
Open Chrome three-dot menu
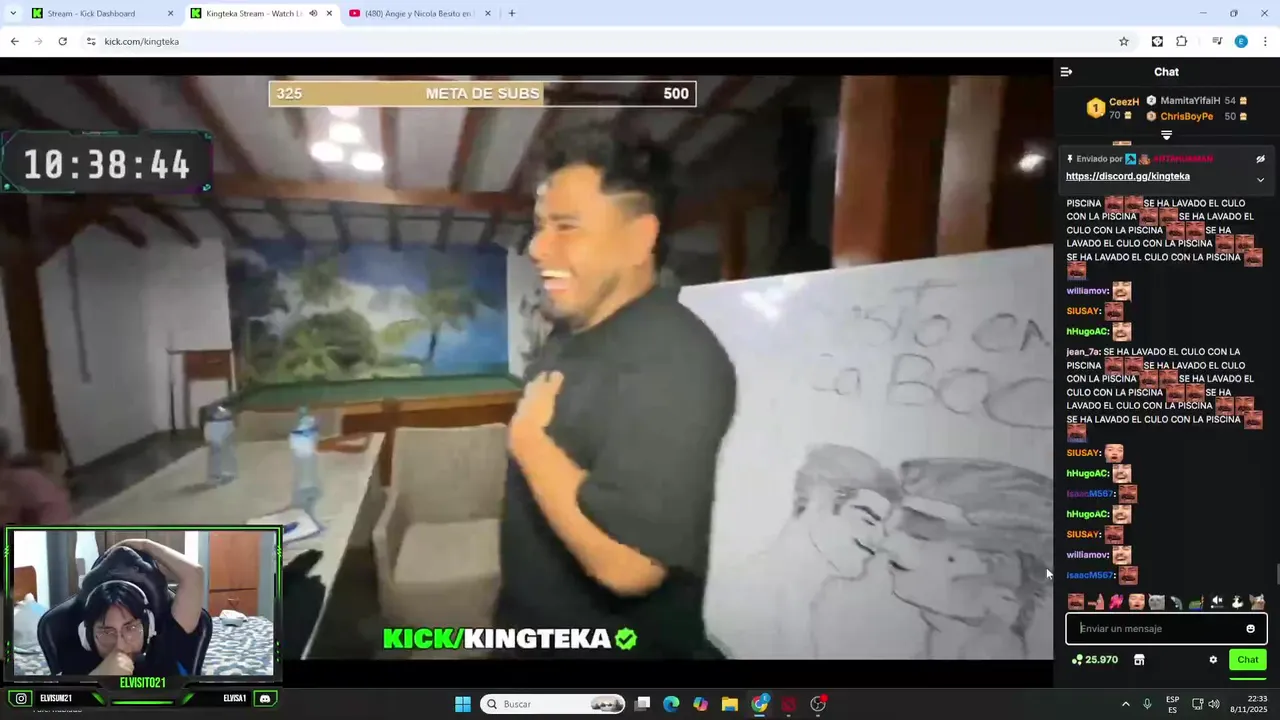click(1265, 41)
